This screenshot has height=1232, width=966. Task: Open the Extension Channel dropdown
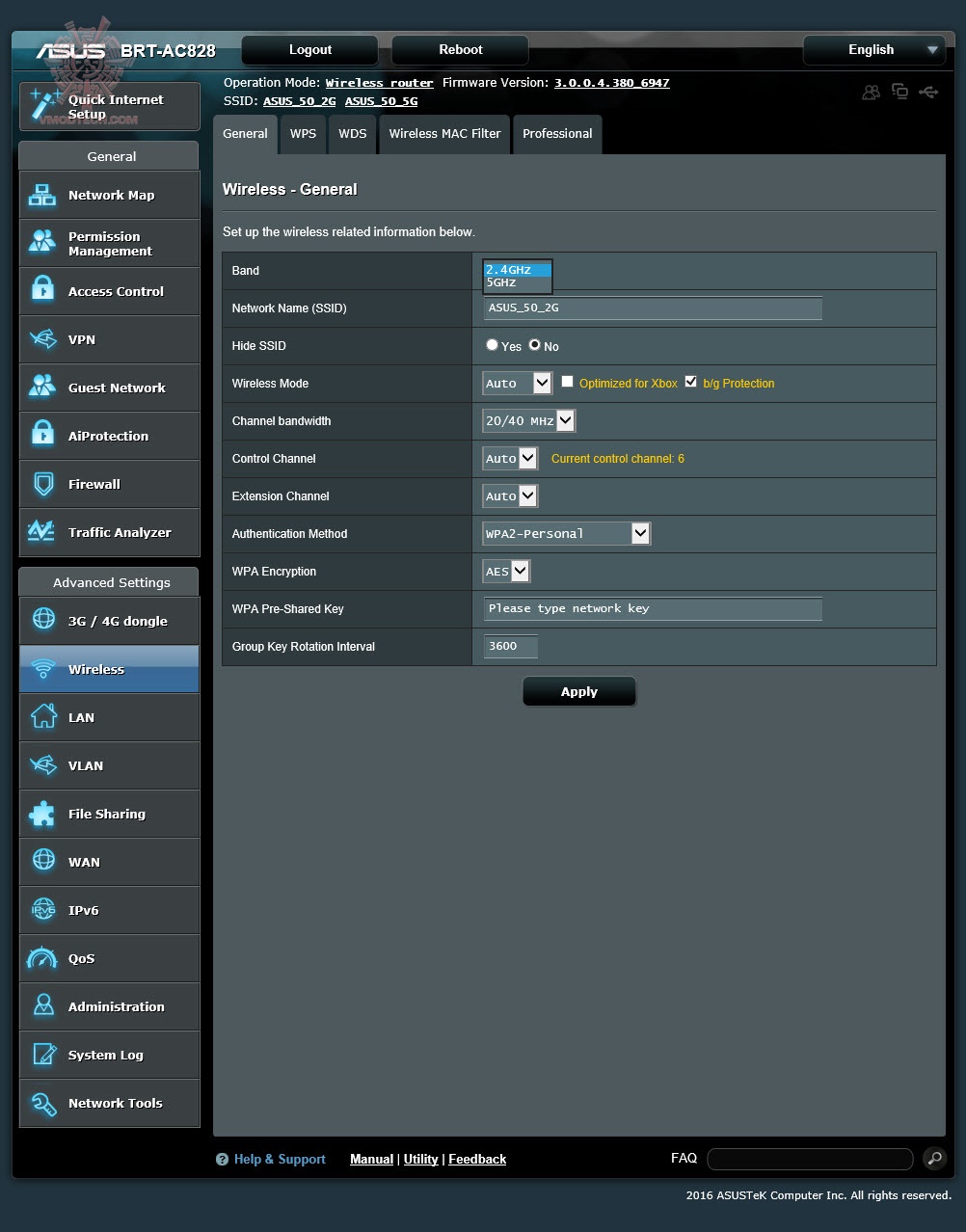click(510, 495)
